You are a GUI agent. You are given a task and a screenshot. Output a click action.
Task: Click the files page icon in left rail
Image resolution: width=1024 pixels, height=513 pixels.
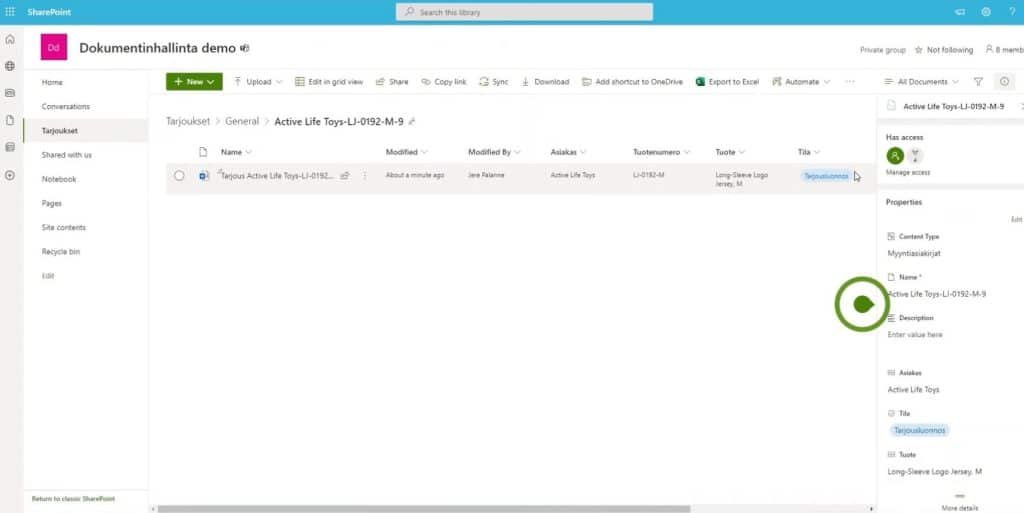10,121
